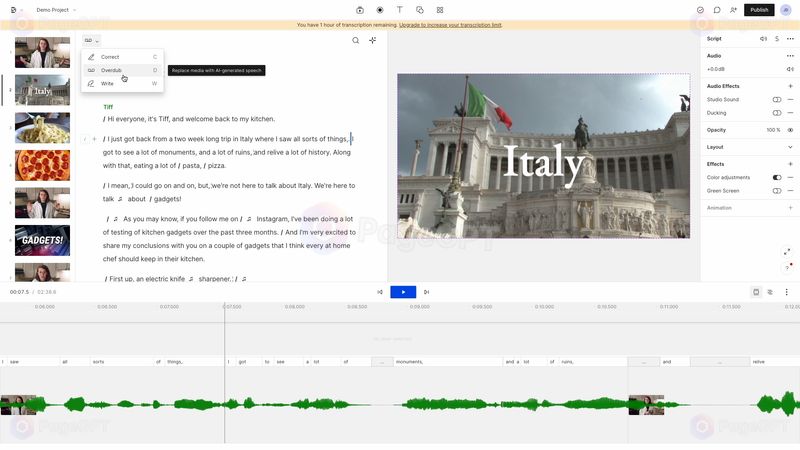Click the slash marker left of the plus icon
This screenshot has height=450, width=800.
85,139
